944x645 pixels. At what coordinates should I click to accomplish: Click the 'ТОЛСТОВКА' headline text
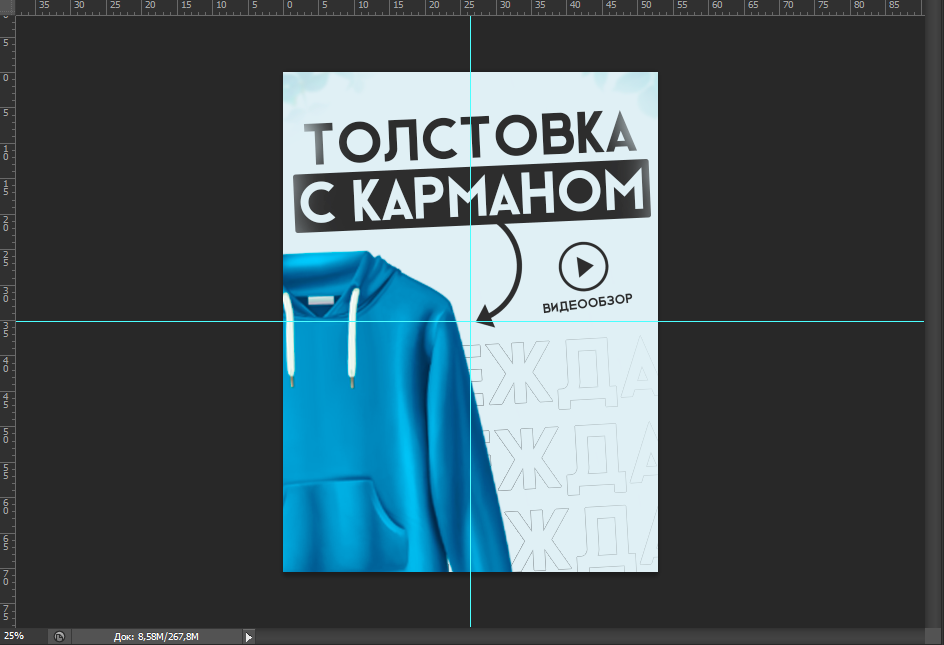(x=470, y=139)
